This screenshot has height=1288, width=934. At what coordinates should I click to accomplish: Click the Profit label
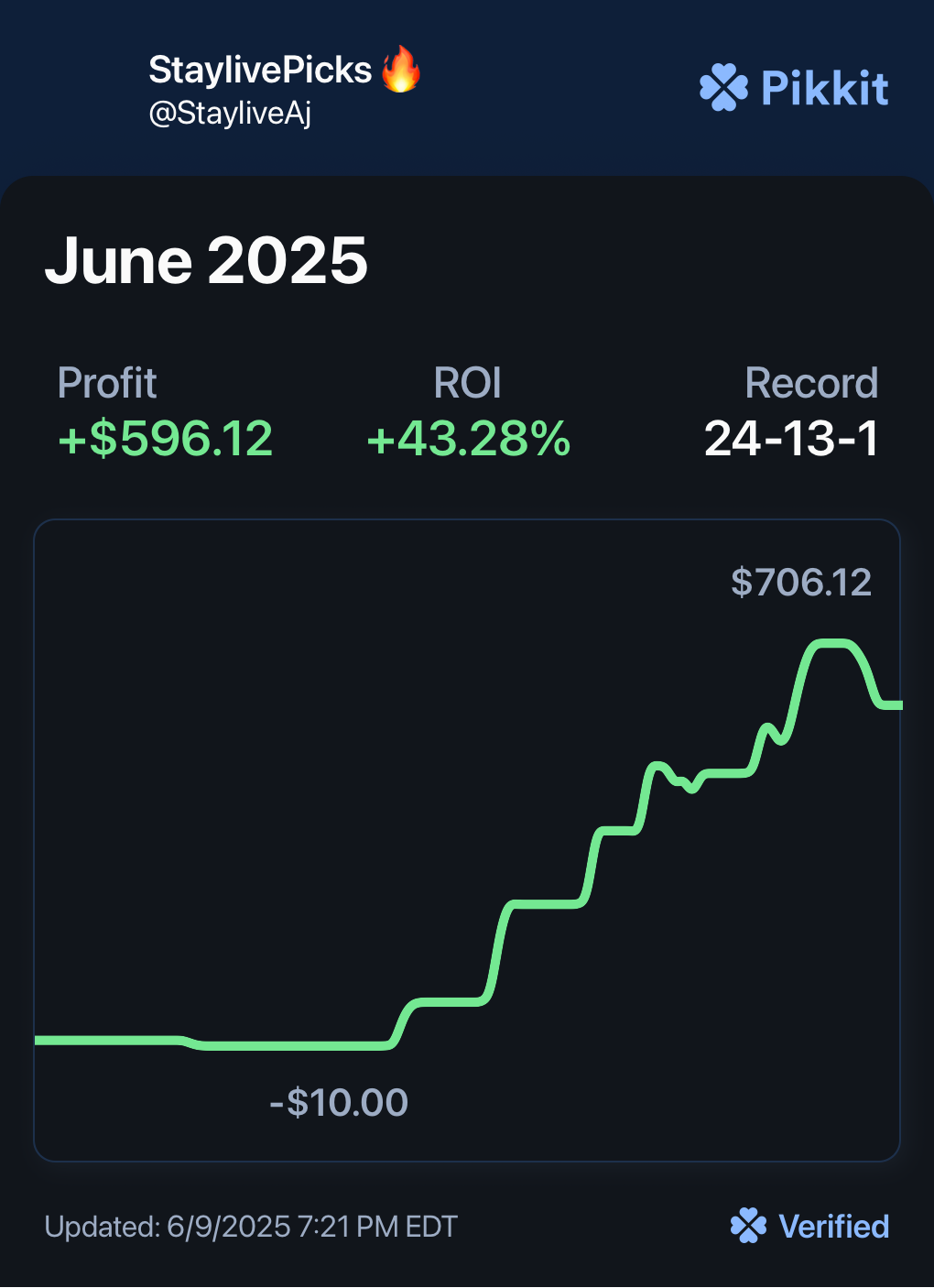click(107, 383)
